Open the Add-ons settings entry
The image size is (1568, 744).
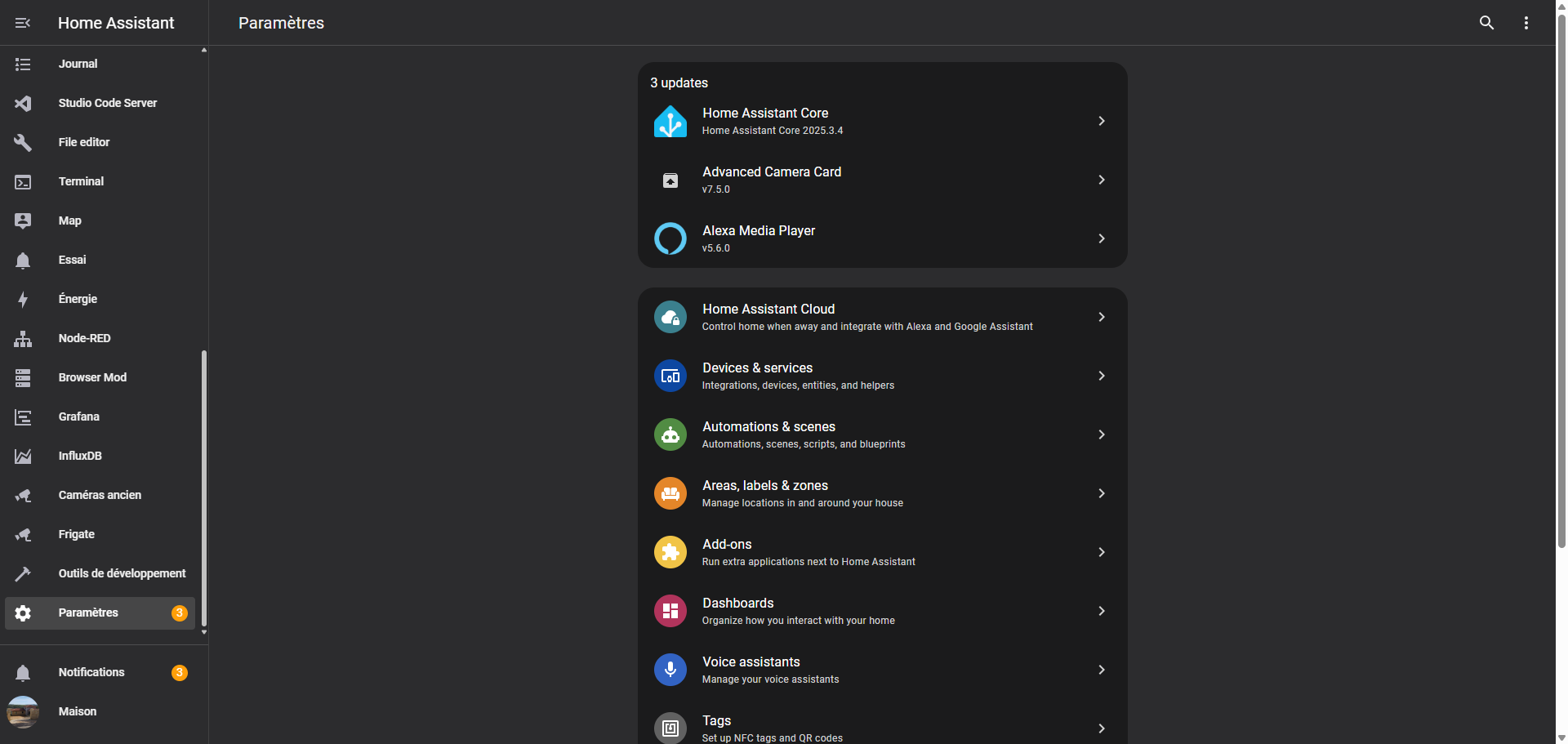(882, 552)
